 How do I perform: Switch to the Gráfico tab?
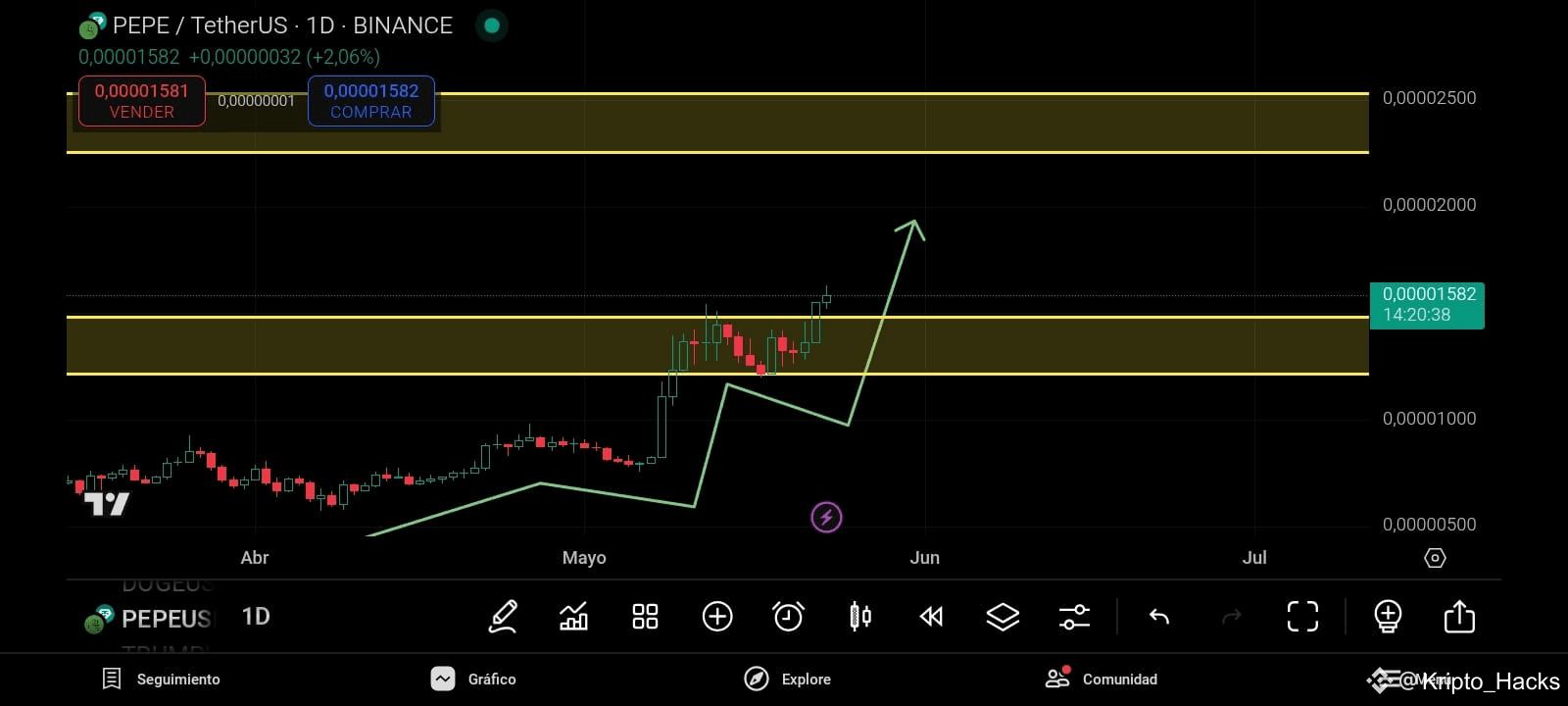click(473, 679)
